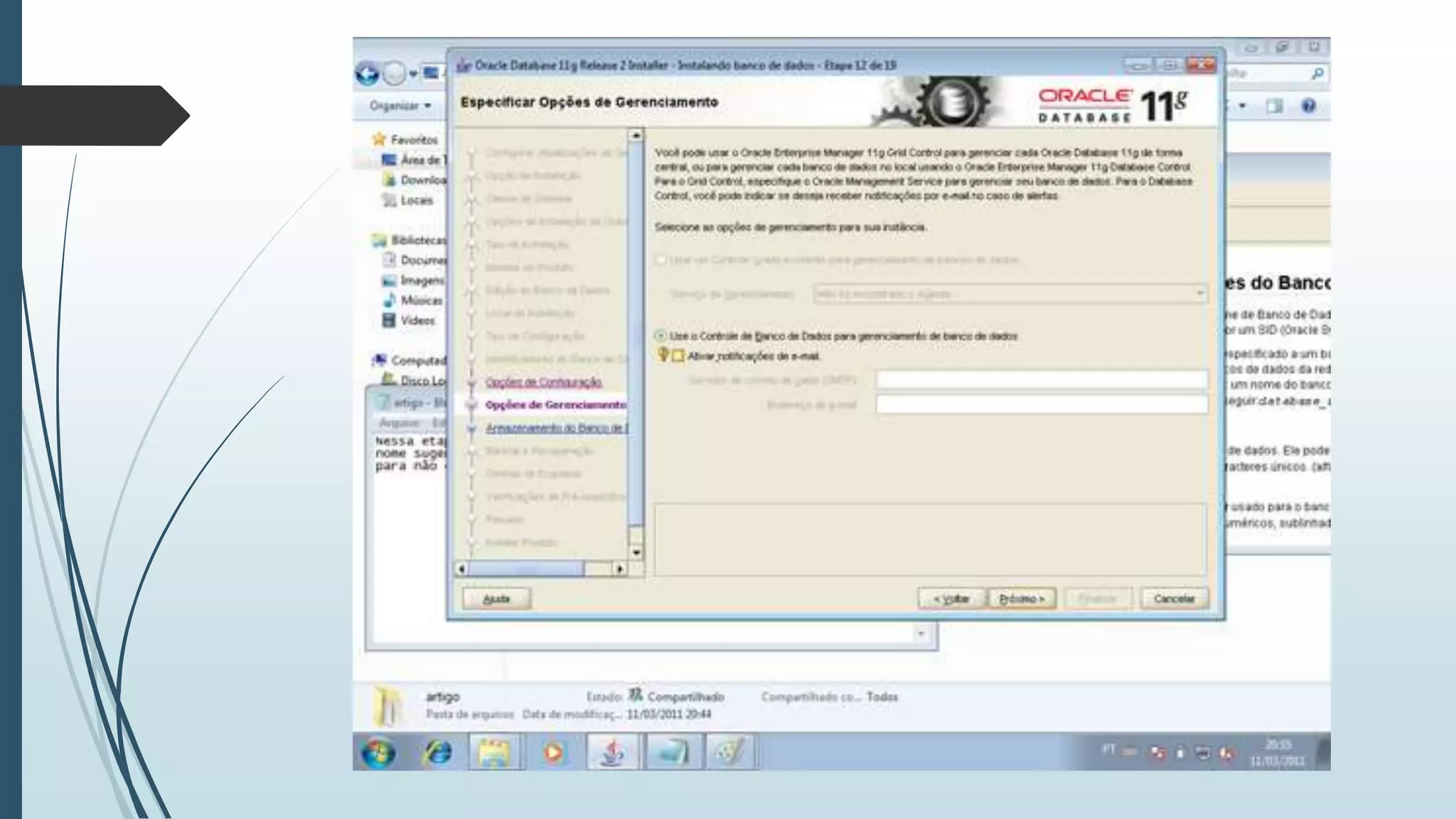The height and width of the screenshot is (819, 1456).
Task: Select the Grid Control radio option for management
Action: click(660, 260)
